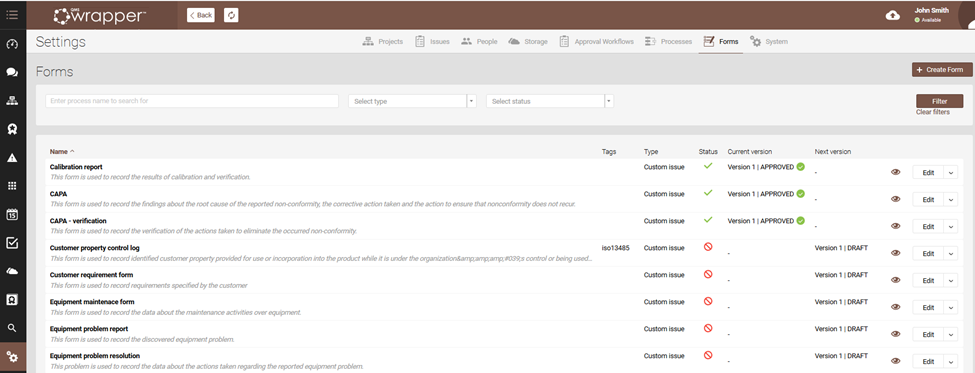The height and width of the screenshot is (373, 975).
Task: Go to the Processes tab
Action: 668,42
